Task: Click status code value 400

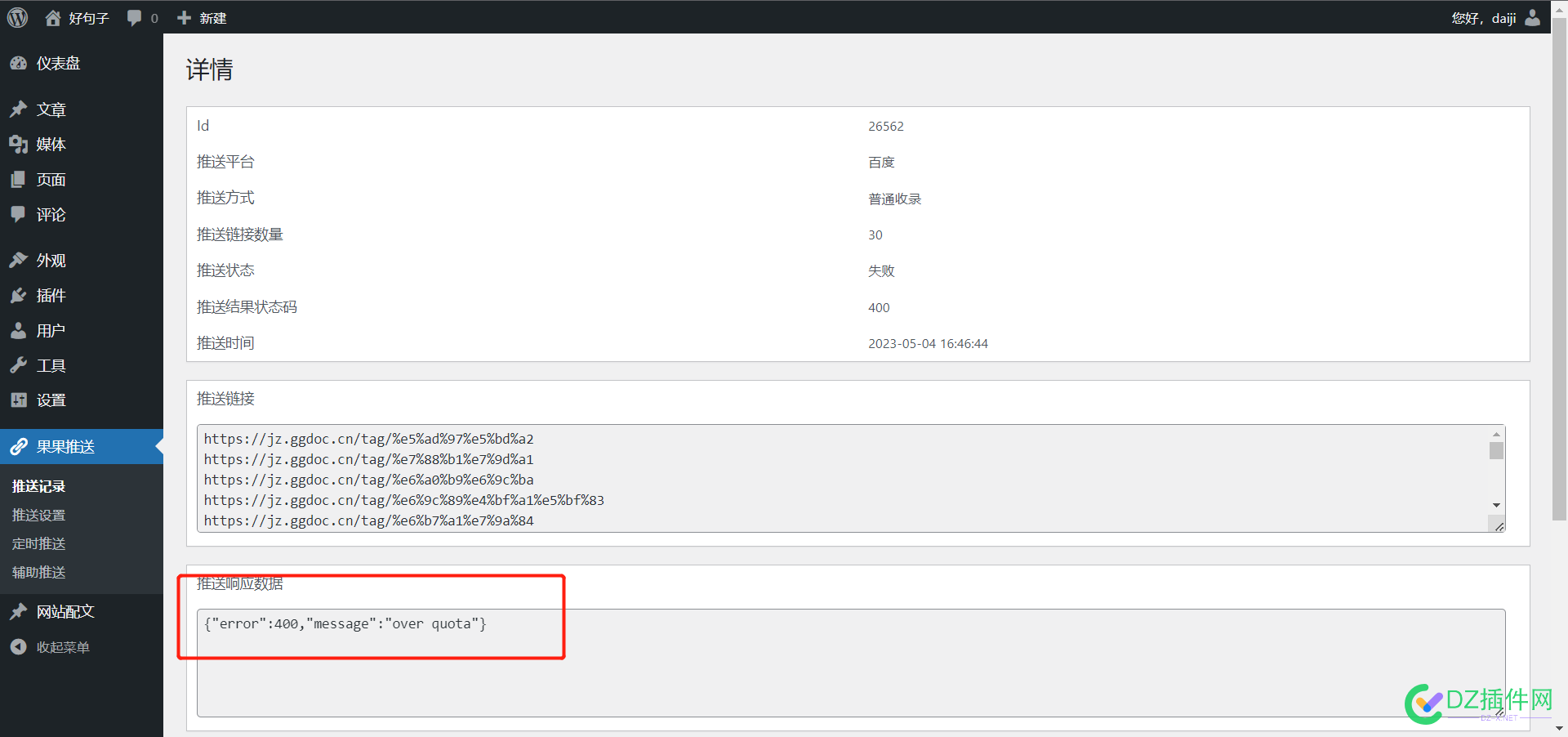Action: 879,307
